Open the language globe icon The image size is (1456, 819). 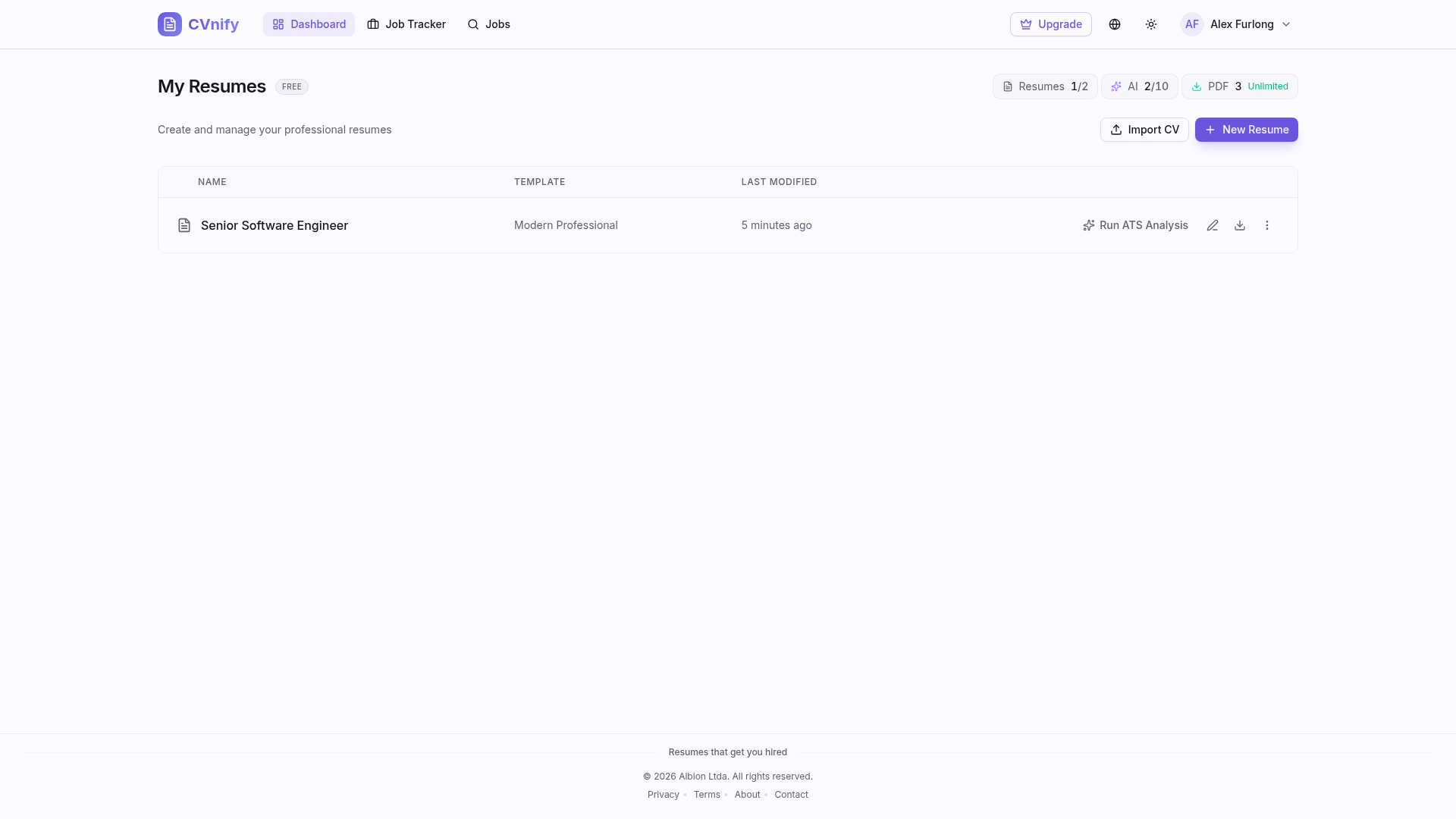(x=1114, y=24)
